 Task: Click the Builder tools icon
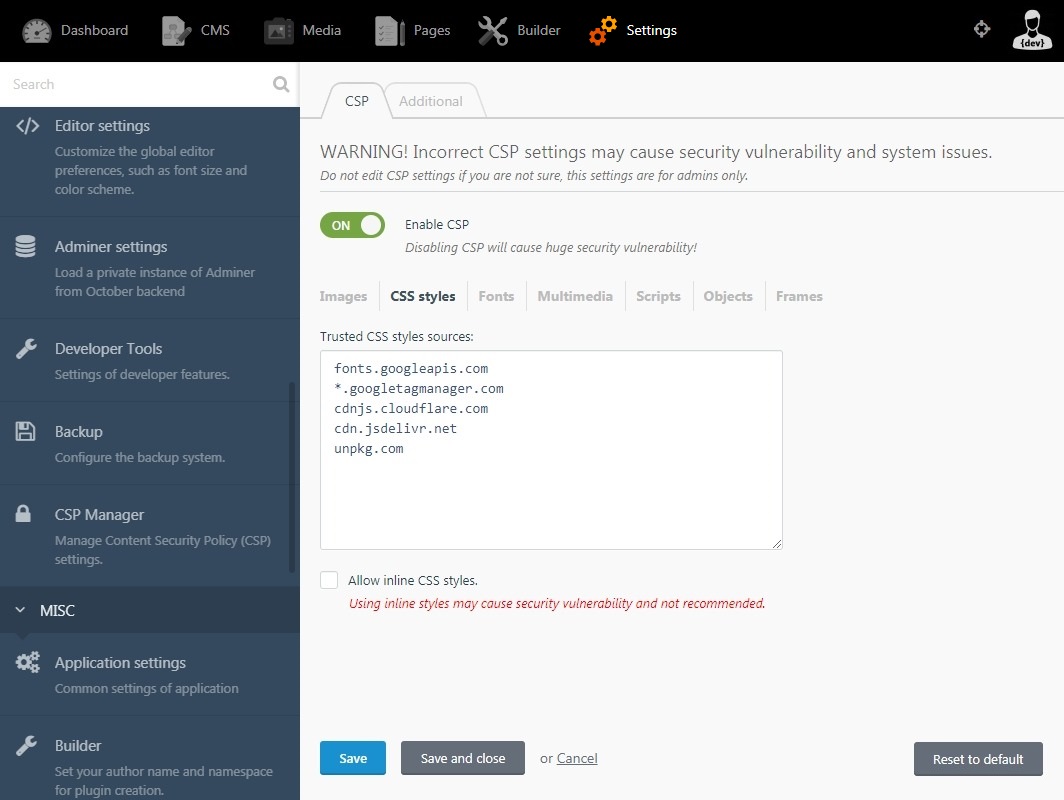493,31
